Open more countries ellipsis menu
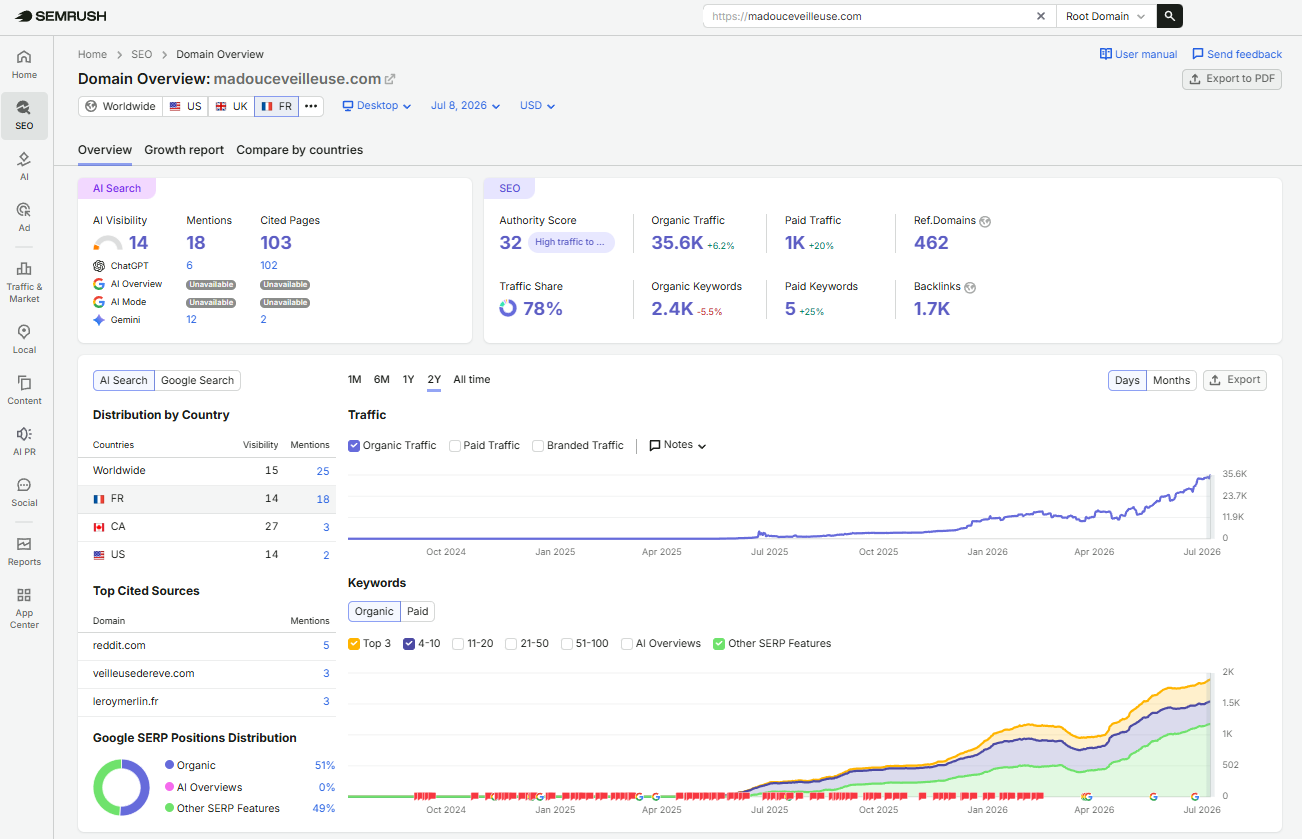The height and width of the screenshot is (839, 1302). (311, 106)
